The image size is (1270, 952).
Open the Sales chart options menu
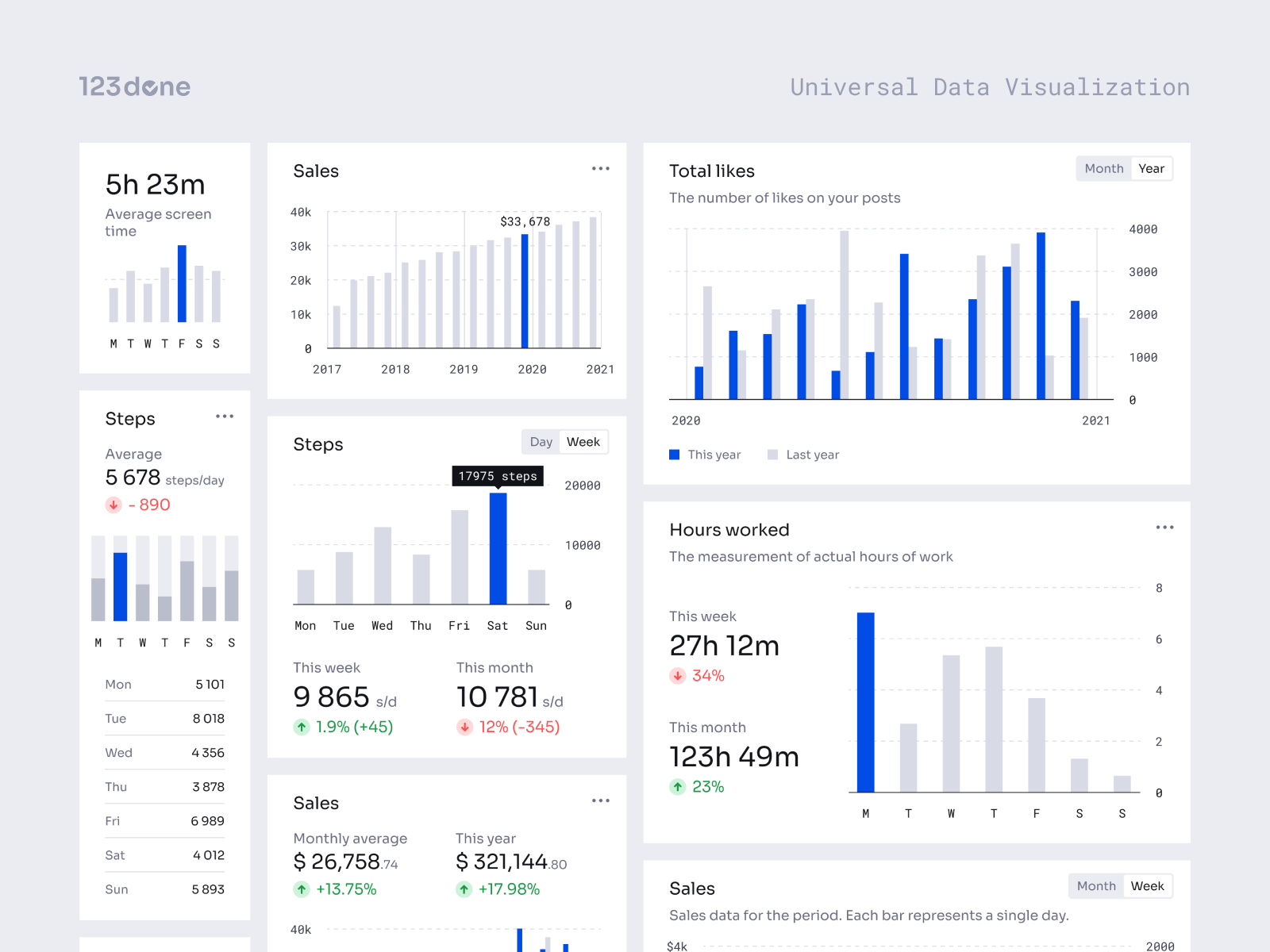point(601,168)
